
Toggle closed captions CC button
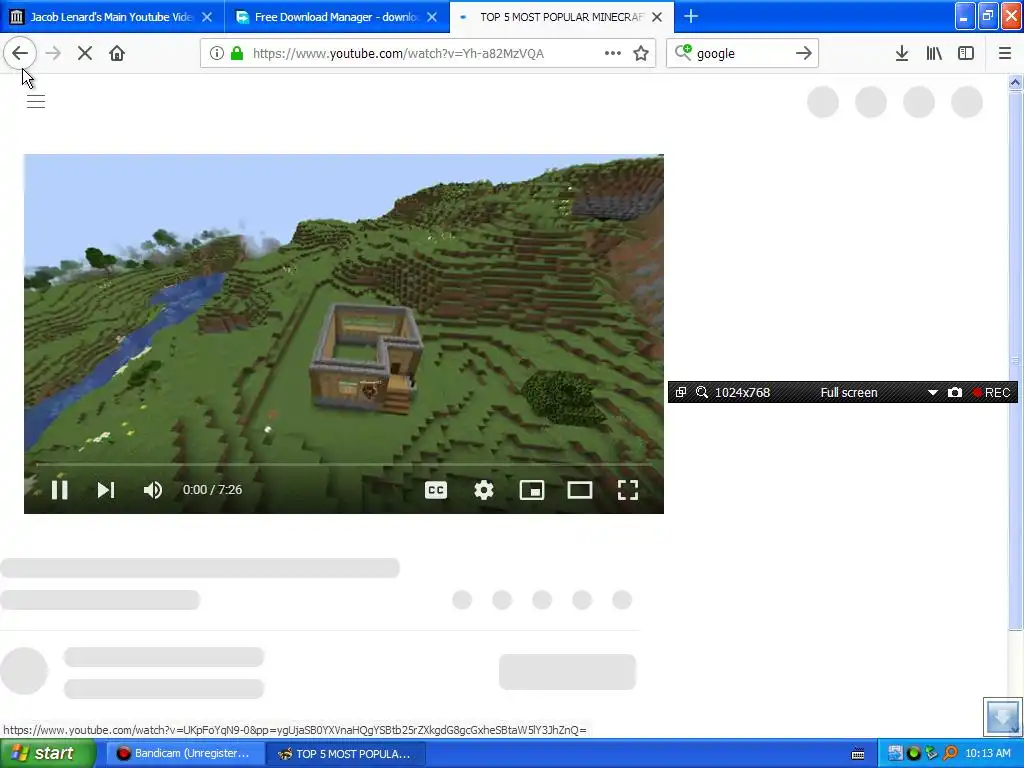pyautogui.click(x=436, y=490)
